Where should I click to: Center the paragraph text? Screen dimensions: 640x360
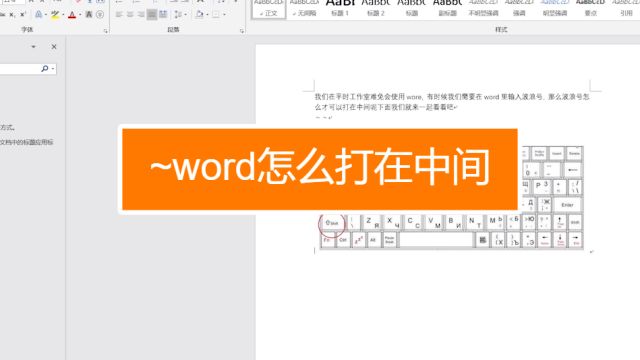130,15
